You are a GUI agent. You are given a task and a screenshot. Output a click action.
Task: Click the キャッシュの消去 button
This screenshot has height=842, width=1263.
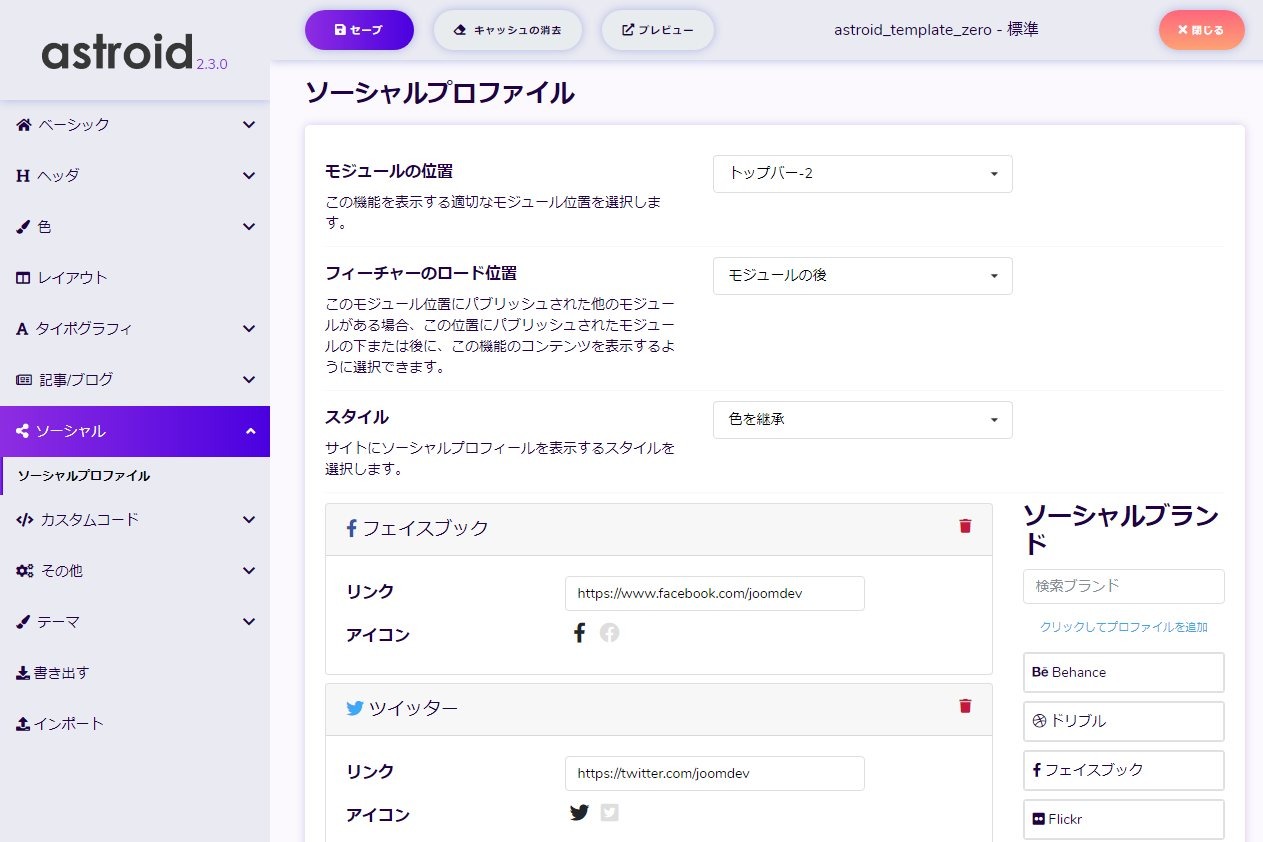pyautogui.click(x=507, y=30)
